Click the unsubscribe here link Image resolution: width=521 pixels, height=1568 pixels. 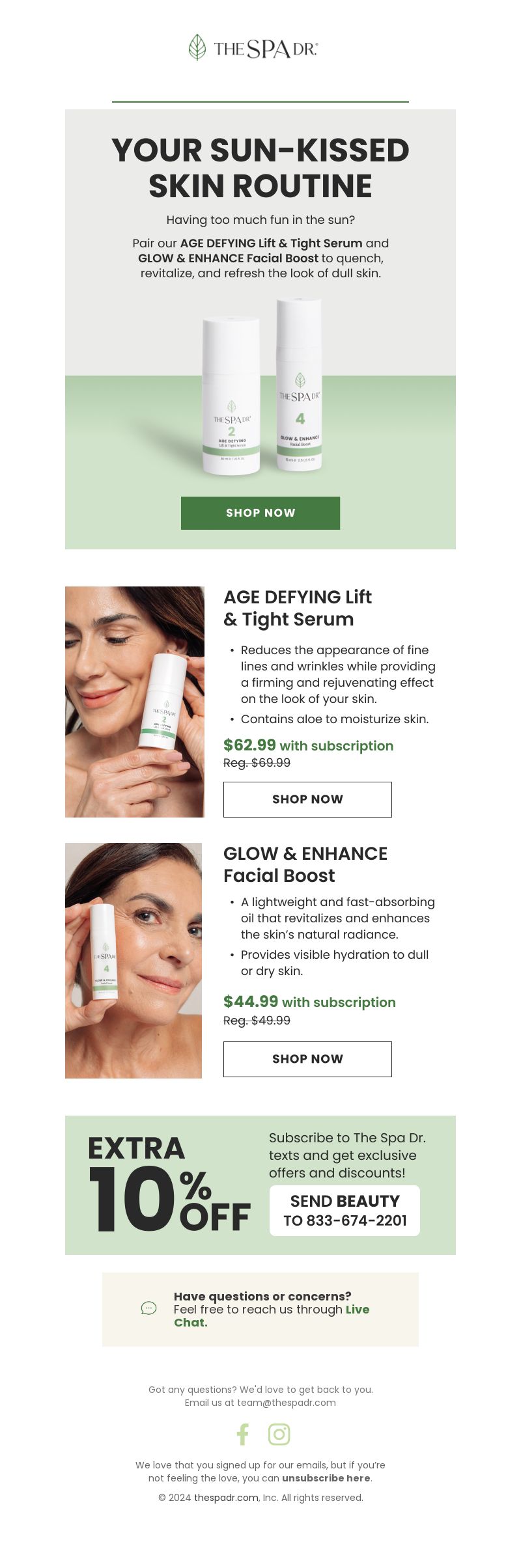(326, 1478)
